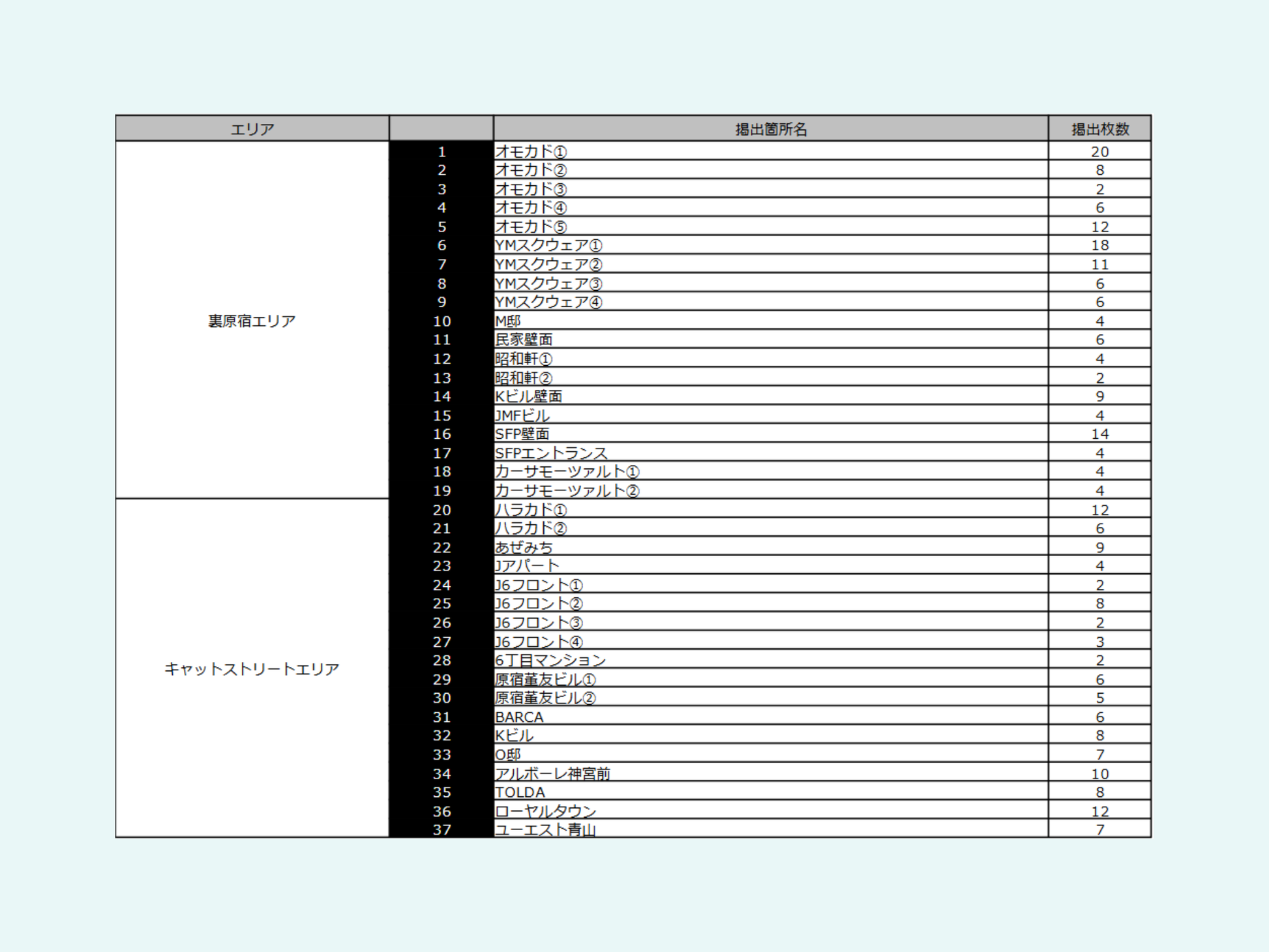Select the YMスクウェア③ row name
Screen dimensions: 1269x952
click(771, 283)
